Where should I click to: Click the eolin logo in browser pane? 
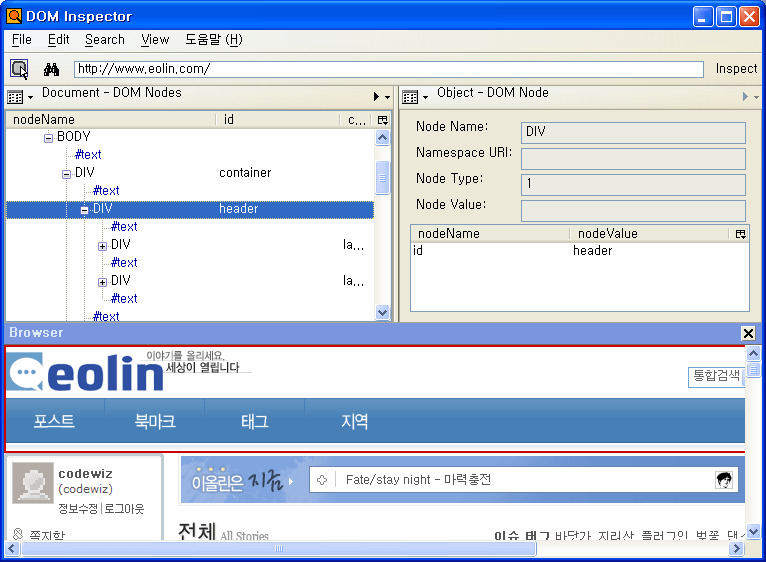[x=87, y=374]
